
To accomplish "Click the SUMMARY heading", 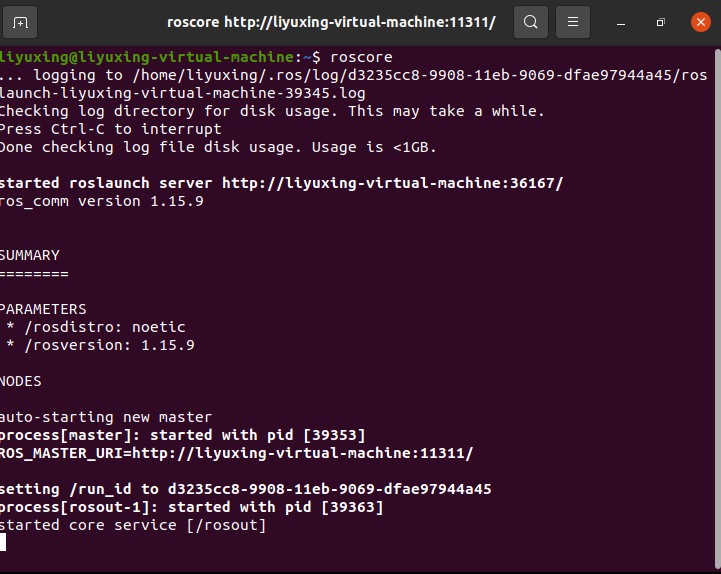I will [x=30, y=255].
